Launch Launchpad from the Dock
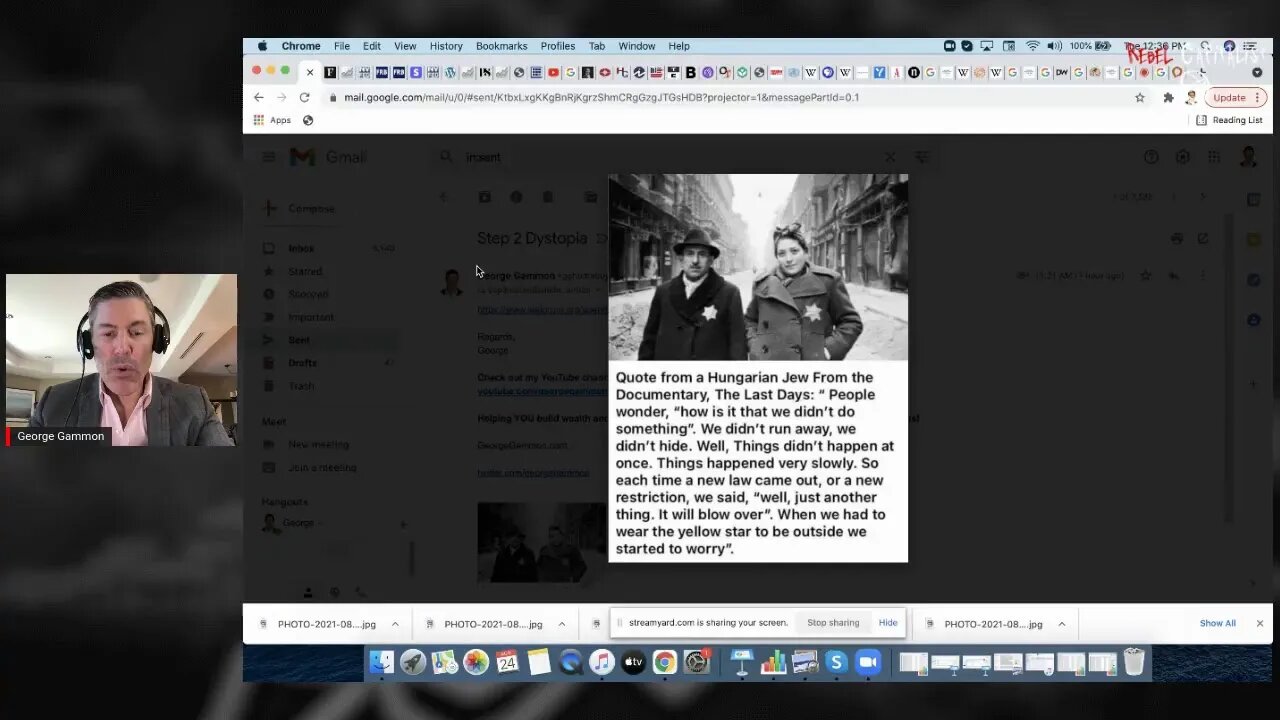Image resolution: width=1280 pixels, height=720 pixels. (x=413, y=662)
